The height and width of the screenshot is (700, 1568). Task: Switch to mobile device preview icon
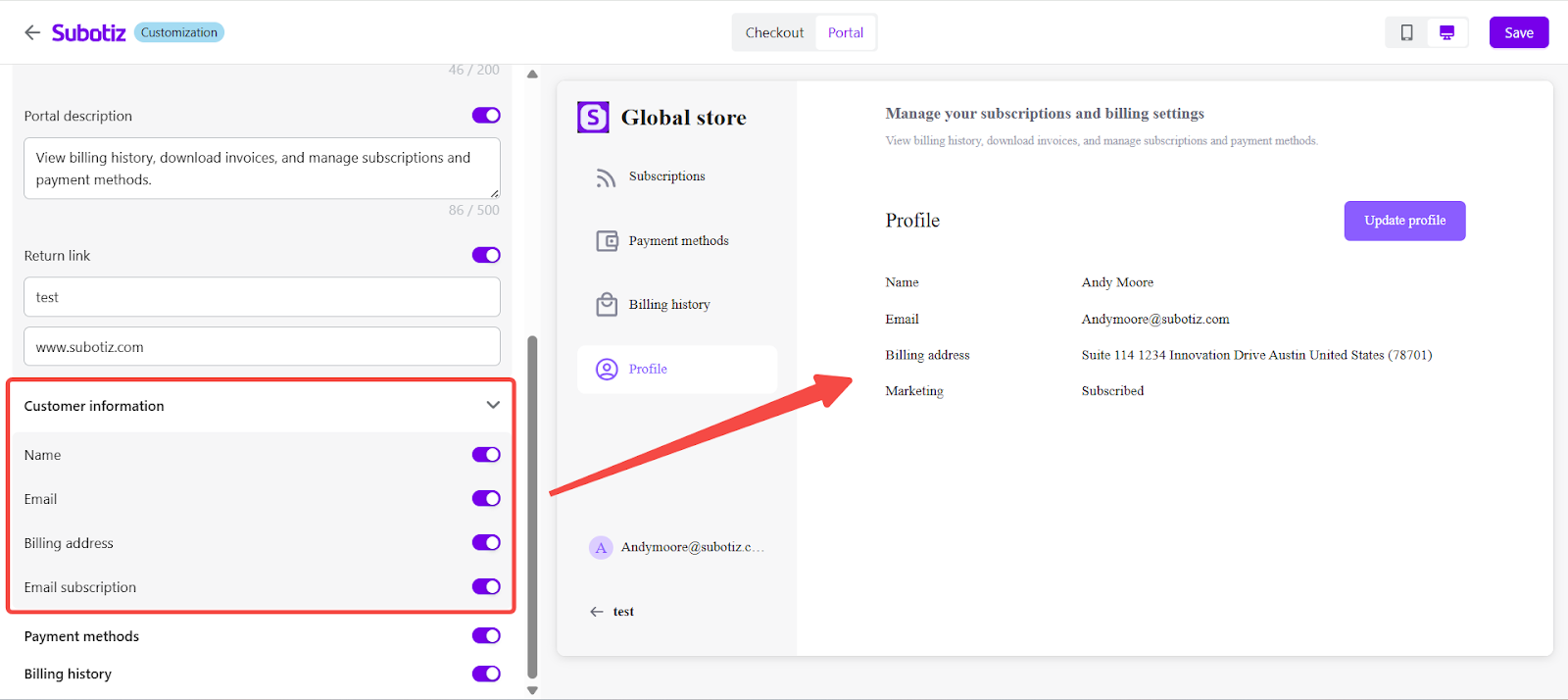click(1406, 32)
